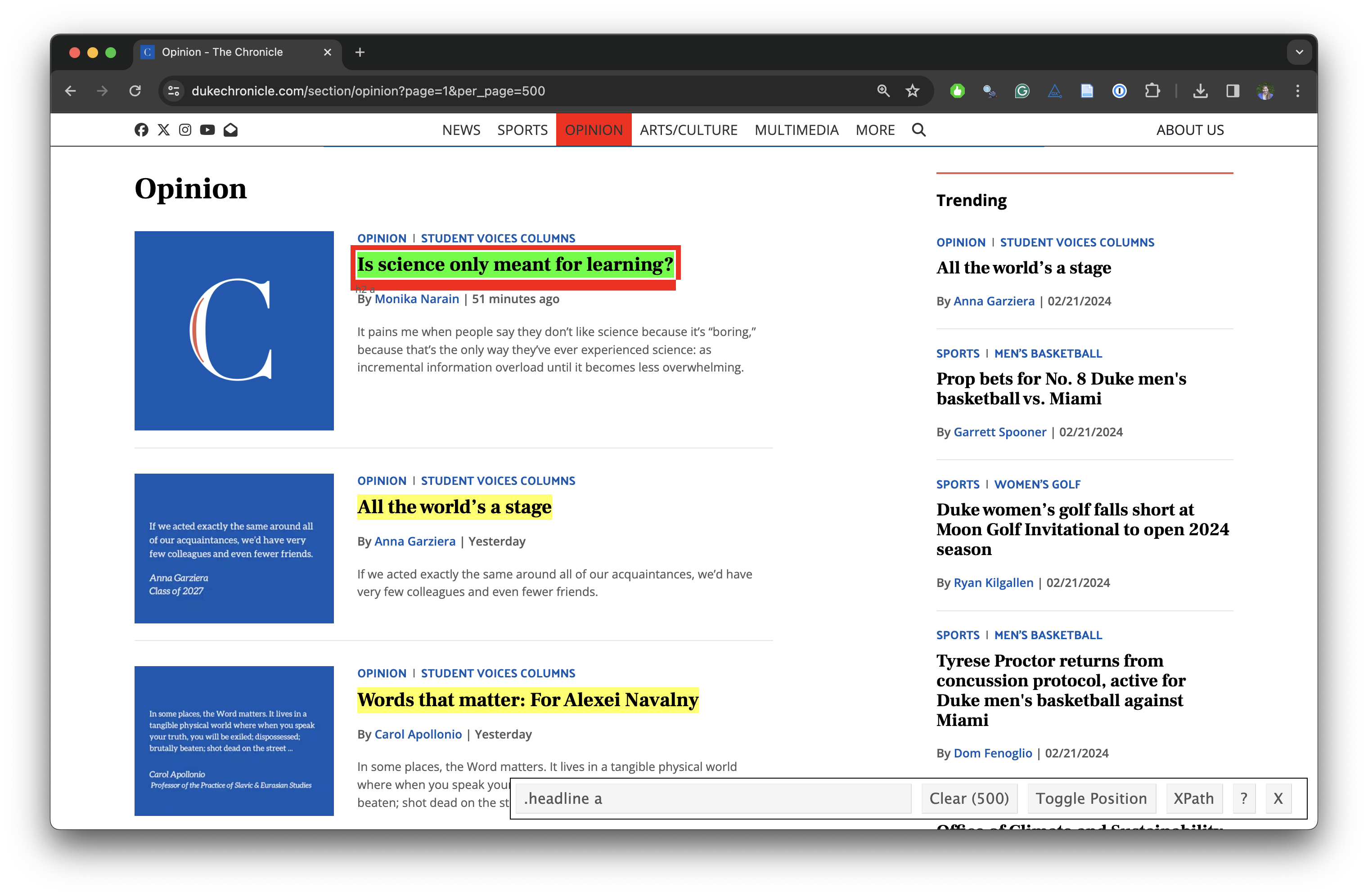Click the Grammarly extension icon
The width and height of the screenshot is (1368, 896).
(x=1022, y=91)
